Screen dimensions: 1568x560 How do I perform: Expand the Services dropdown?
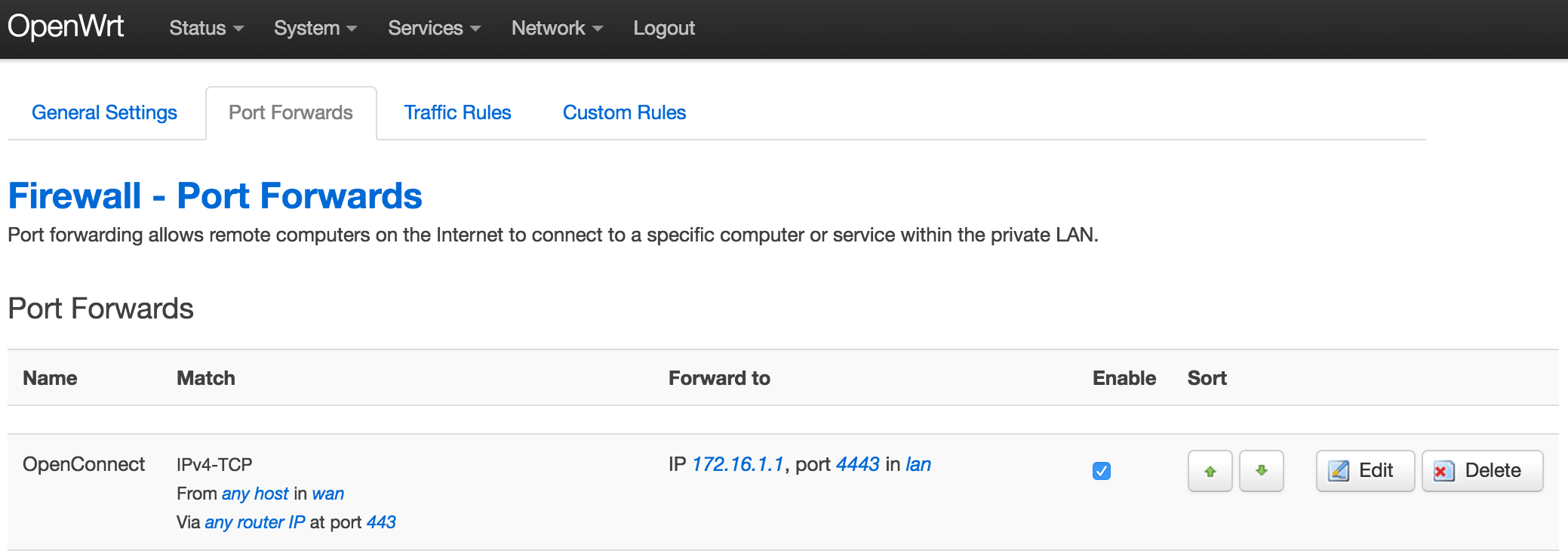[x=434, y=28]
